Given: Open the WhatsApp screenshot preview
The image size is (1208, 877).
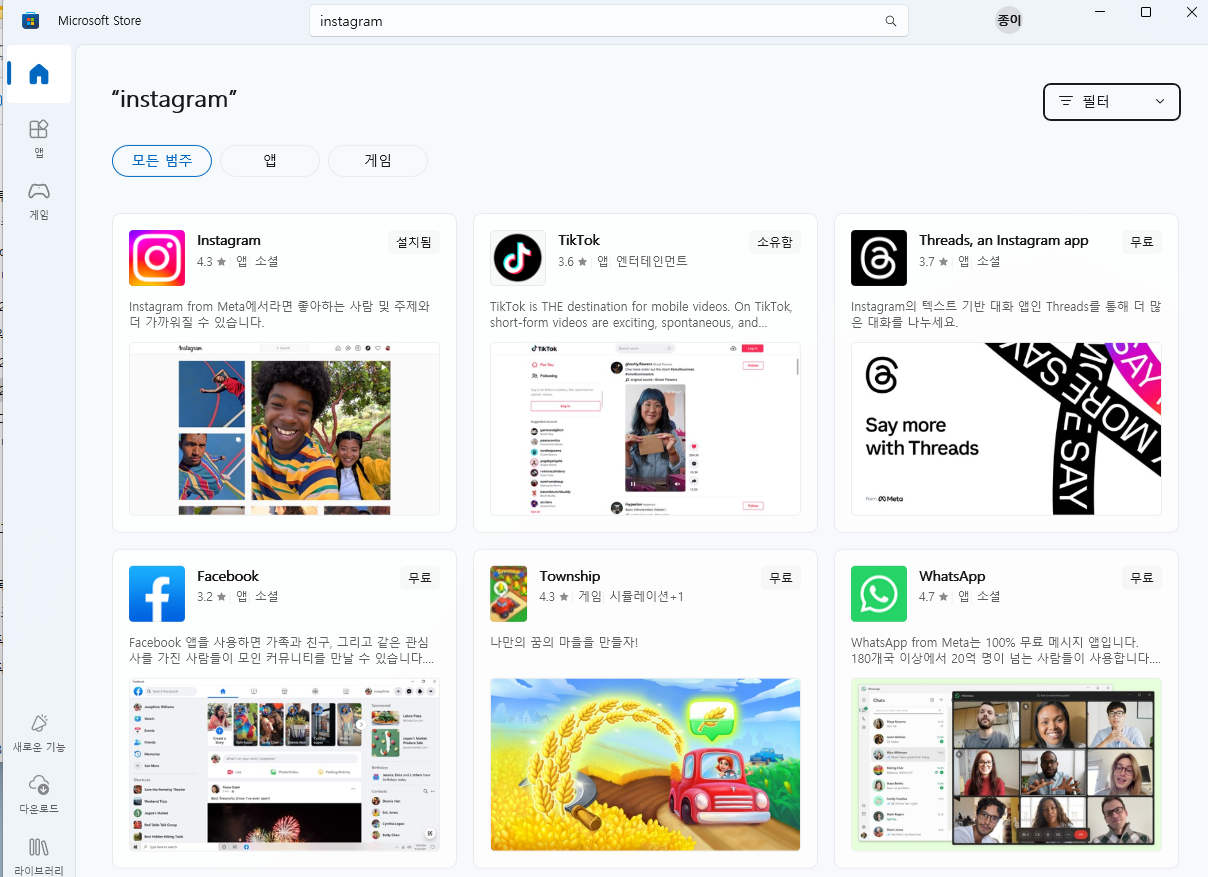Looking at the screenshot, I should [x=1006, y=765].
